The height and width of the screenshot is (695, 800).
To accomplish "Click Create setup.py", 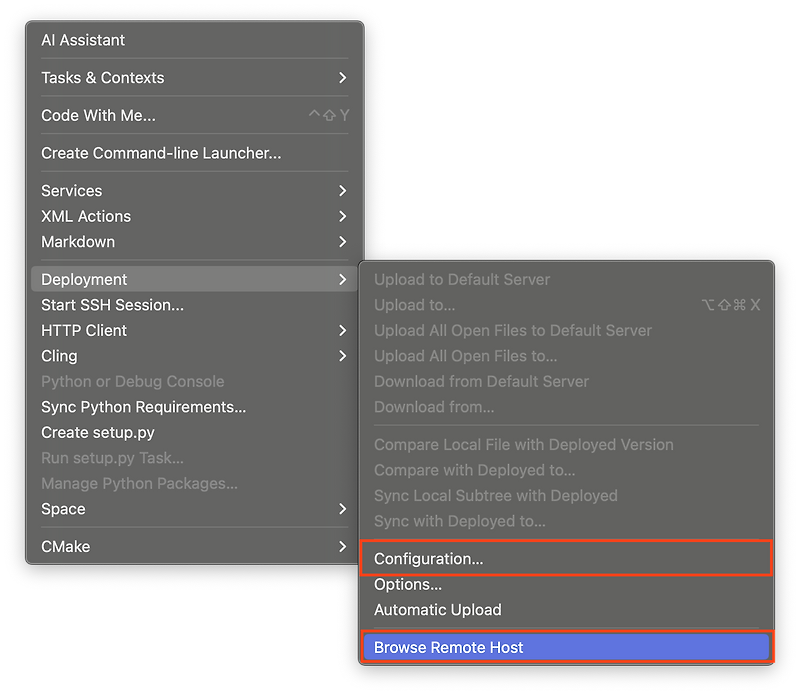I will click(x=98, y=433).
